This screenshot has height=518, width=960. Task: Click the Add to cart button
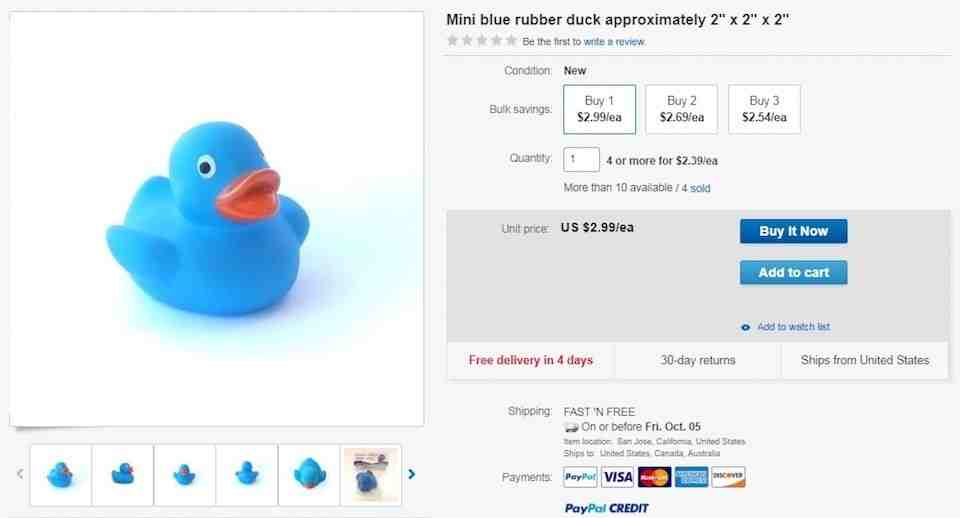click(x=793, y=272)
